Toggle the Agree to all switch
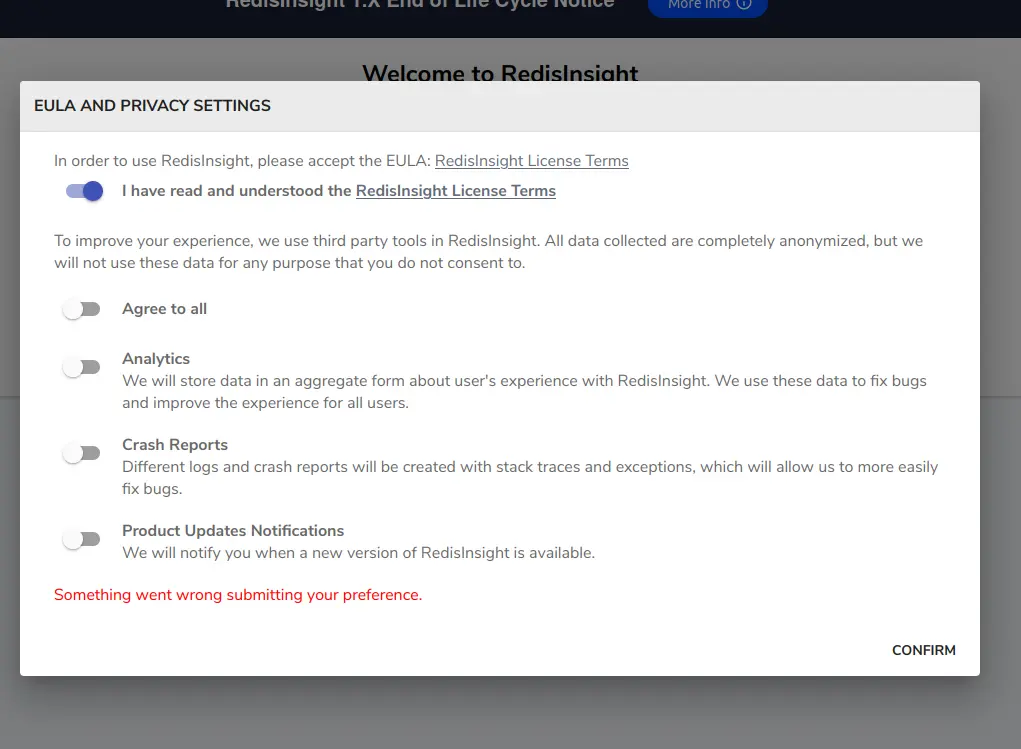Image resolution: width=1021 pixels, height=749 pixels. (x=81, y=309)
